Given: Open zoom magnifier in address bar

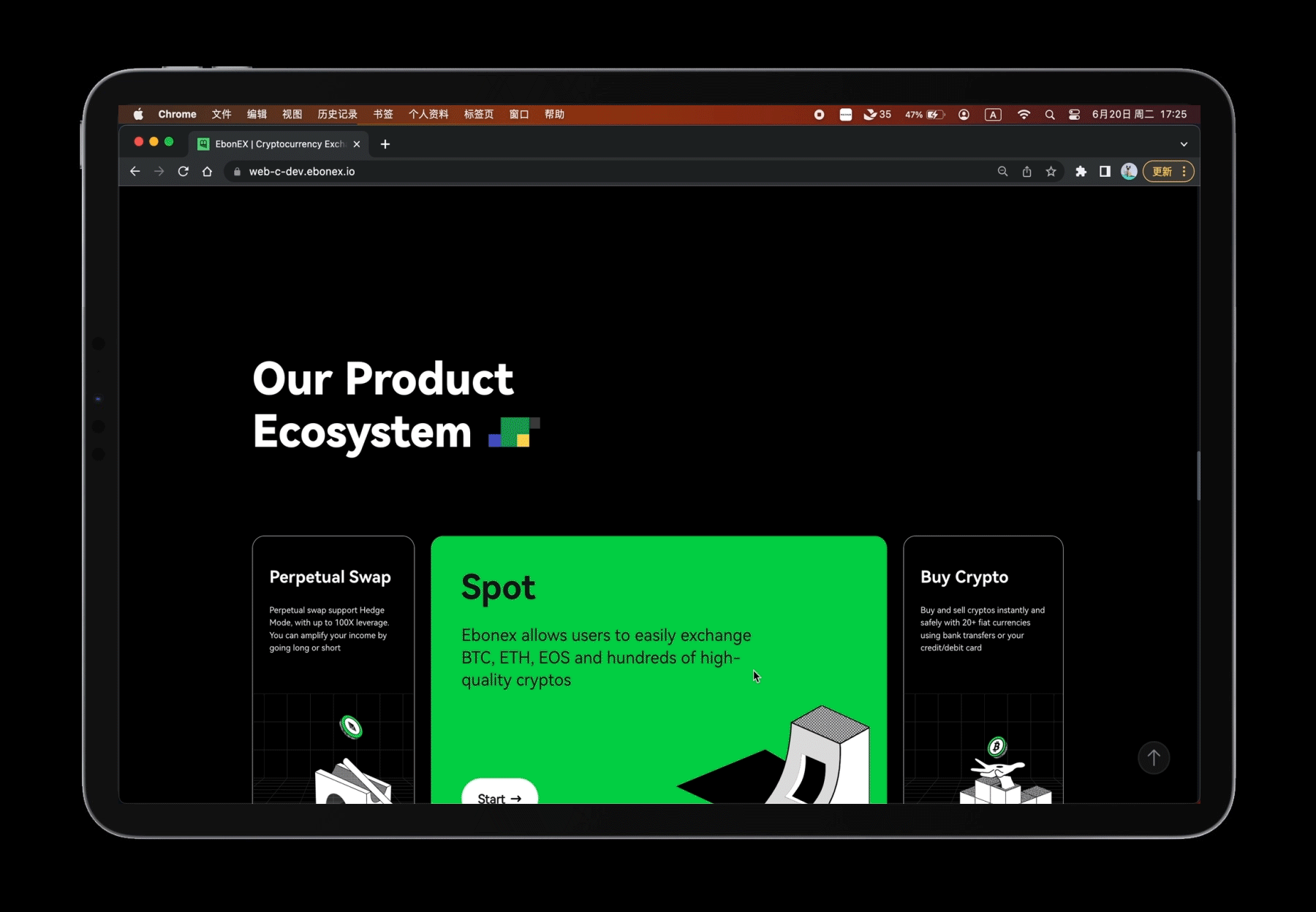Looking at the screenshot, I should 1002,172.
